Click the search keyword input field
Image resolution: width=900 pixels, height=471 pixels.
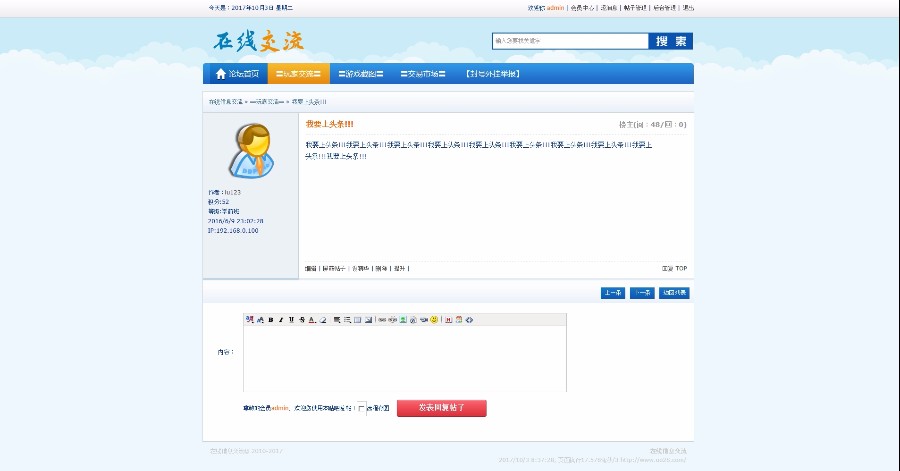point(570,41)
